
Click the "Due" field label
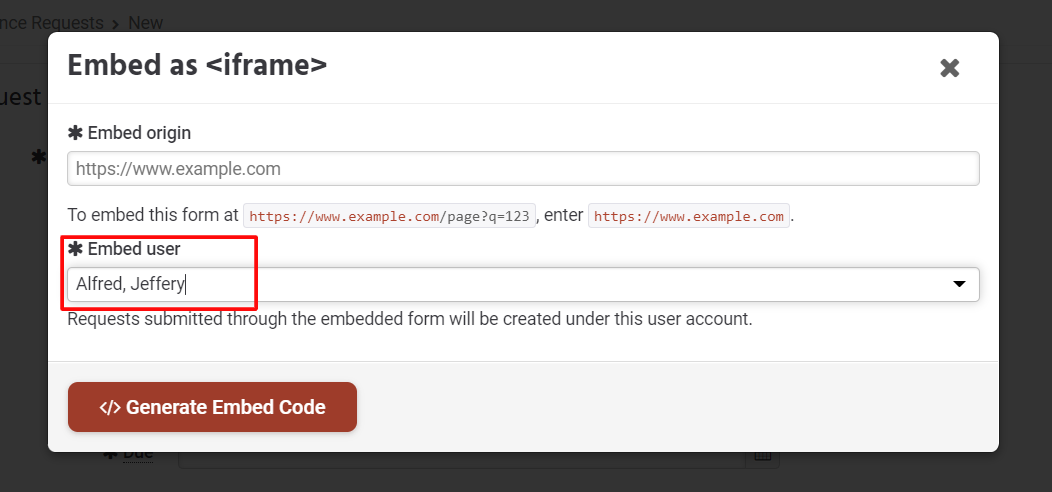tap(138, 455)
